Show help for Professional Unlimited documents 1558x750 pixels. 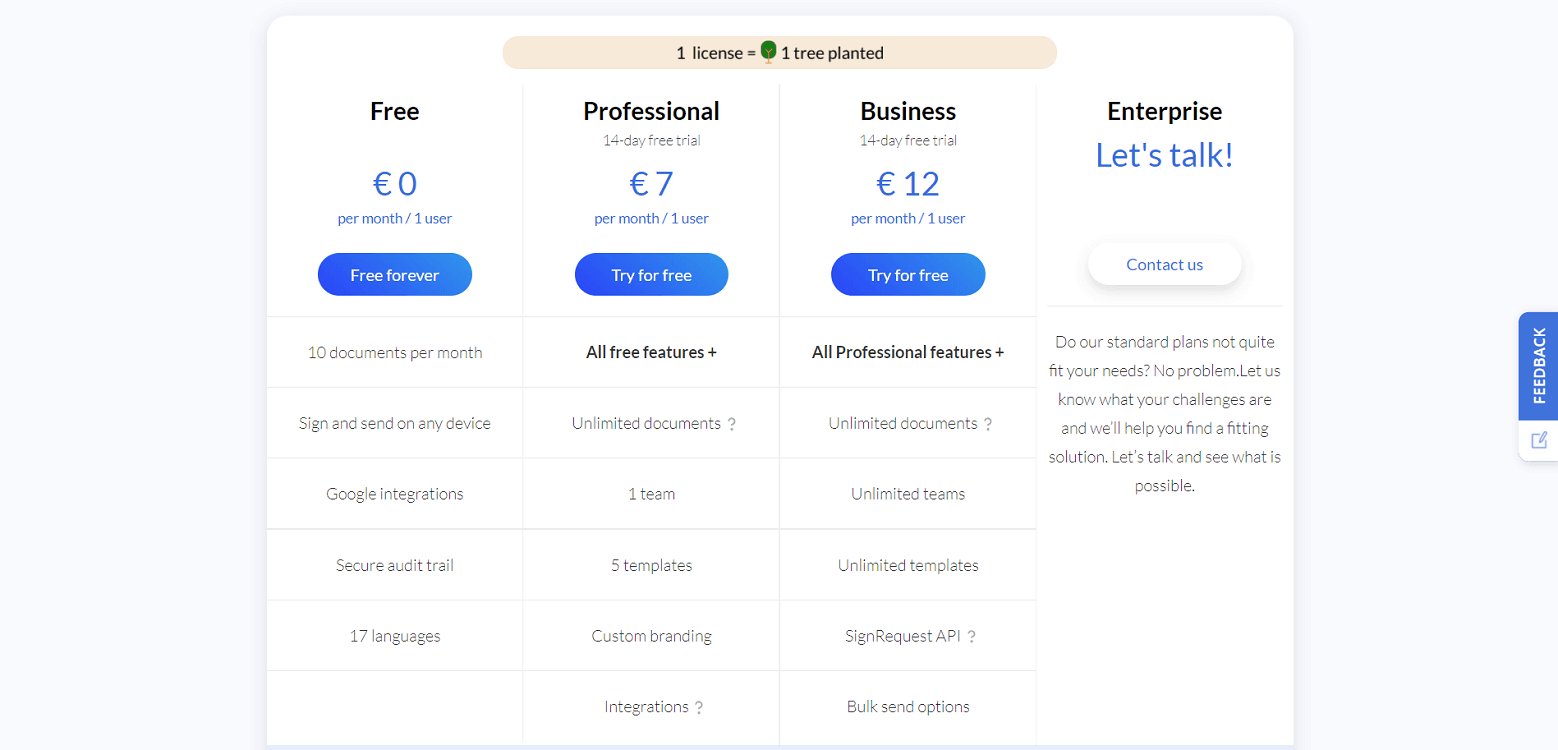(732, 424)
